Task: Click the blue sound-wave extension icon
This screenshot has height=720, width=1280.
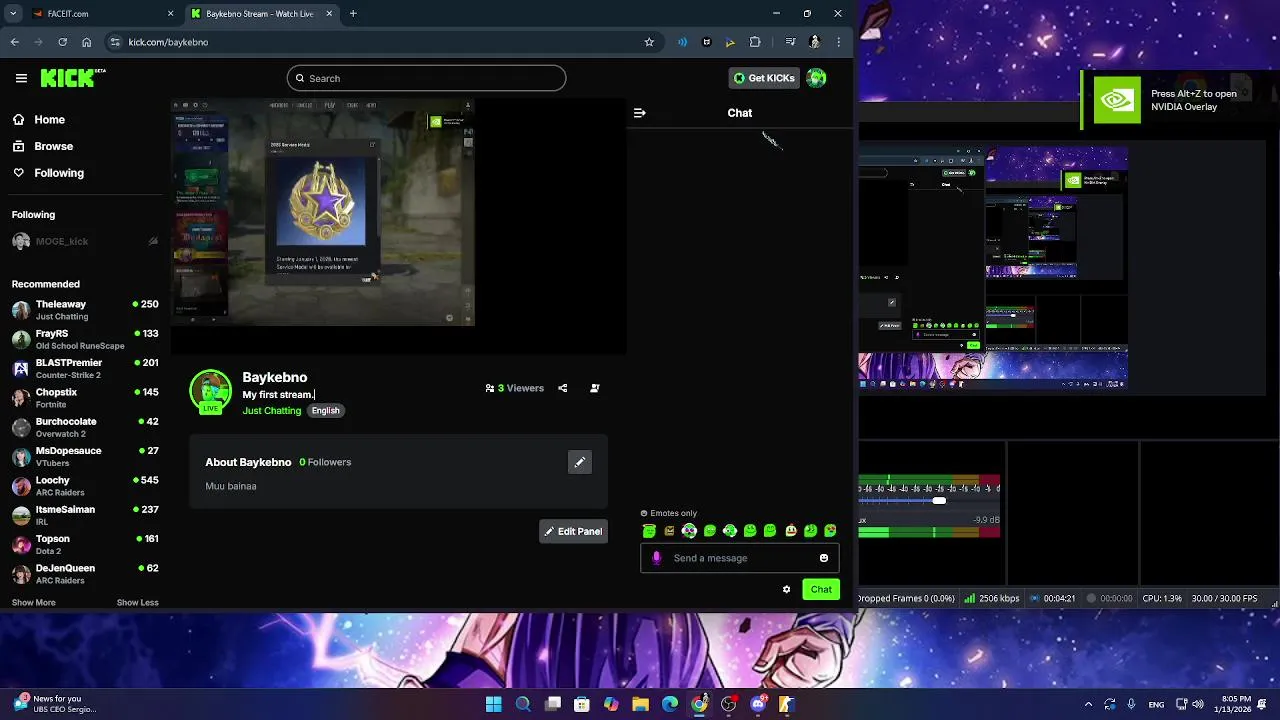Action: pyautogui.click(x=682, y=42)
